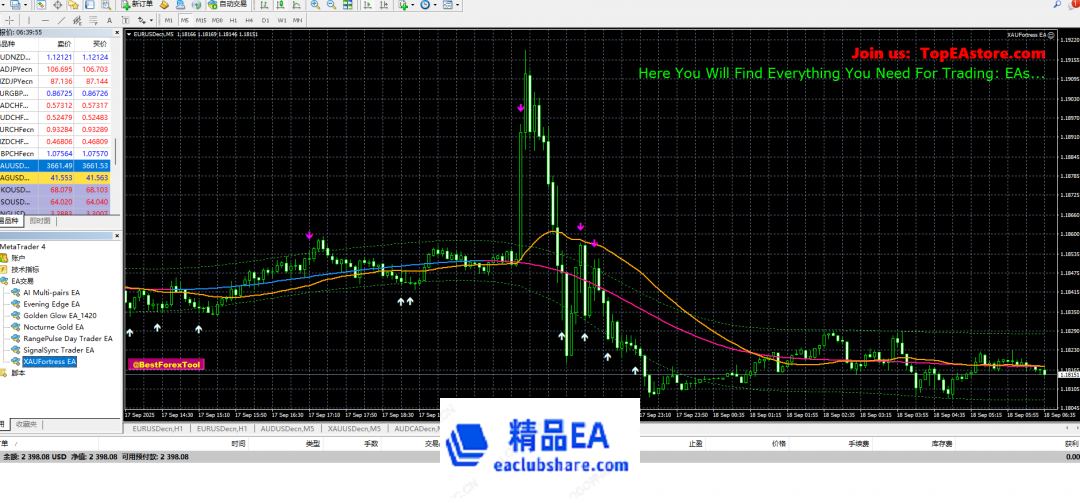This screenshot has width=1080, height=503.
Task: Open the Data Window crosshair-target icon
Action: coord(57,5)
